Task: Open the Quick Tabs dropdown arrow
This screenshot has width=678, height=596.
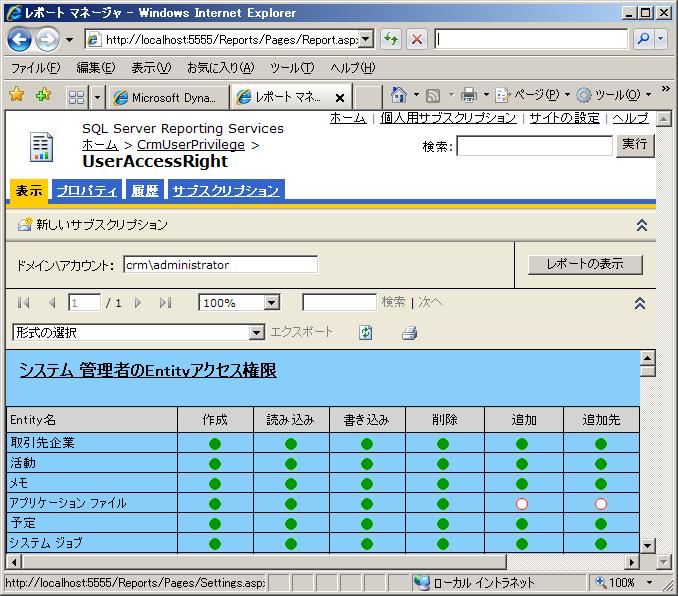Action: click(97, 97)
